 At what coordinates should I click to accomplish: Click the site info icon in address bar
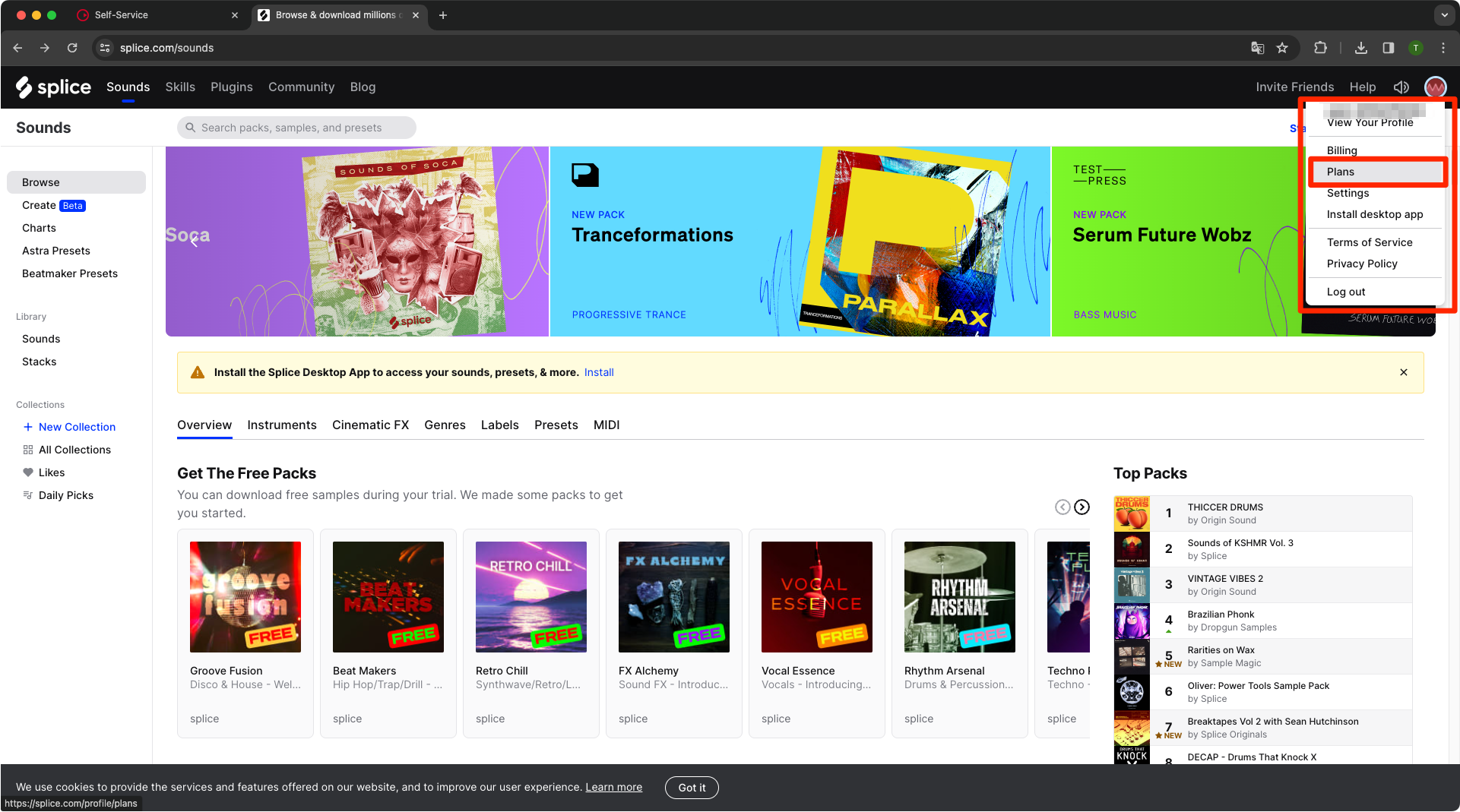click(x=105, y=48)
